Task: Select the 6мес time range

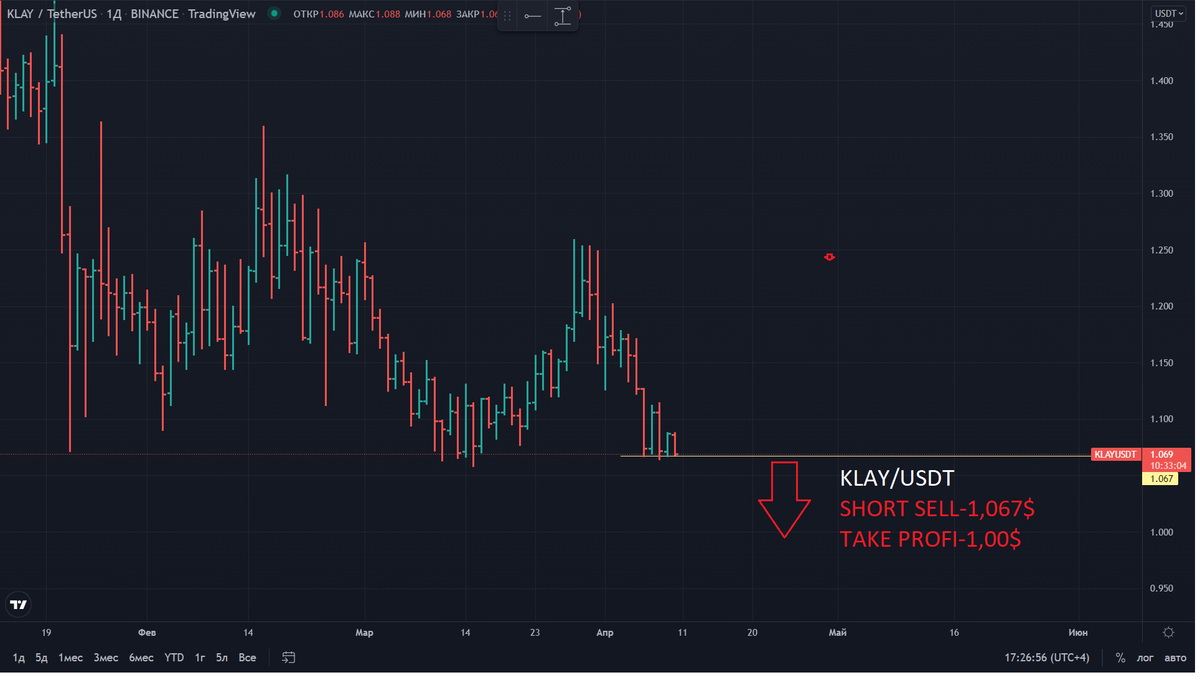Action: [x=142, y=658]
